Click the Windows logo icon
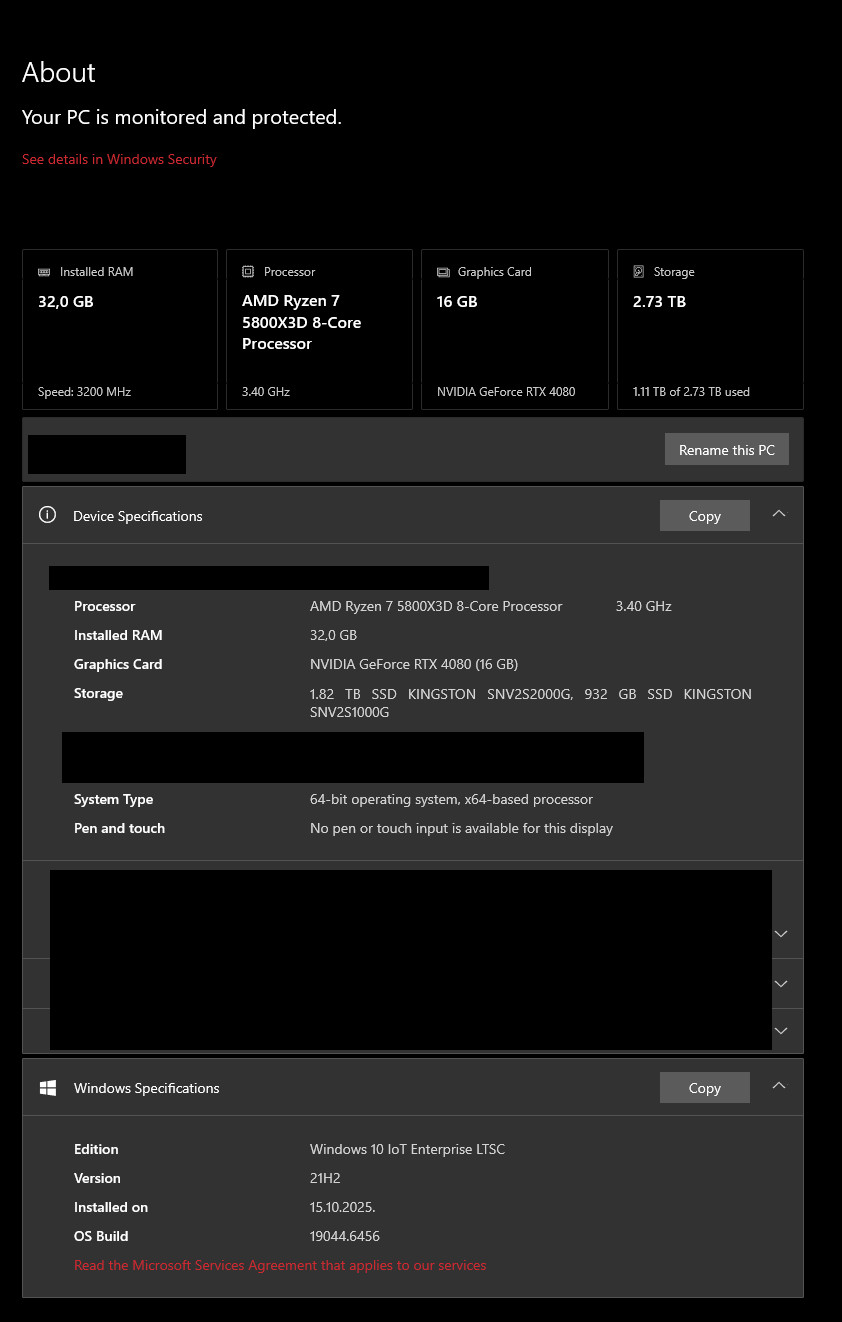 click(47, 1087)
